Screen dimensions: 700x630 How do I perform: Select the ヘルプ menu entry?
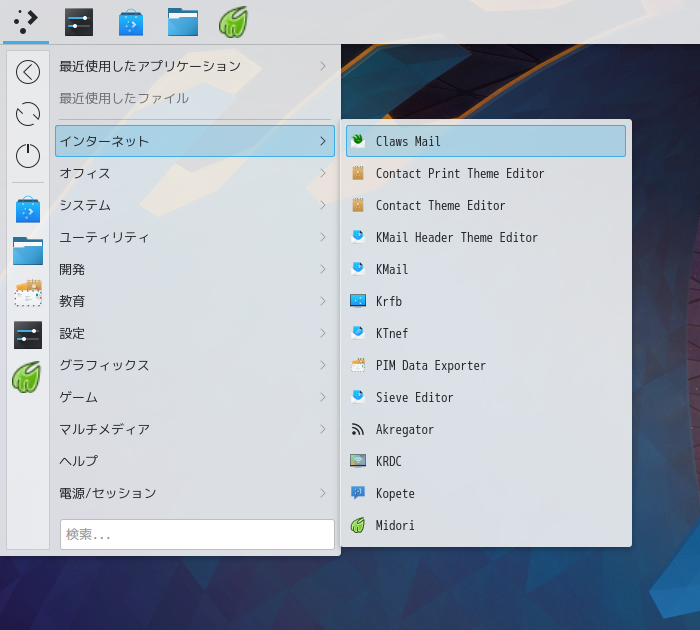(x=195, y=461)
